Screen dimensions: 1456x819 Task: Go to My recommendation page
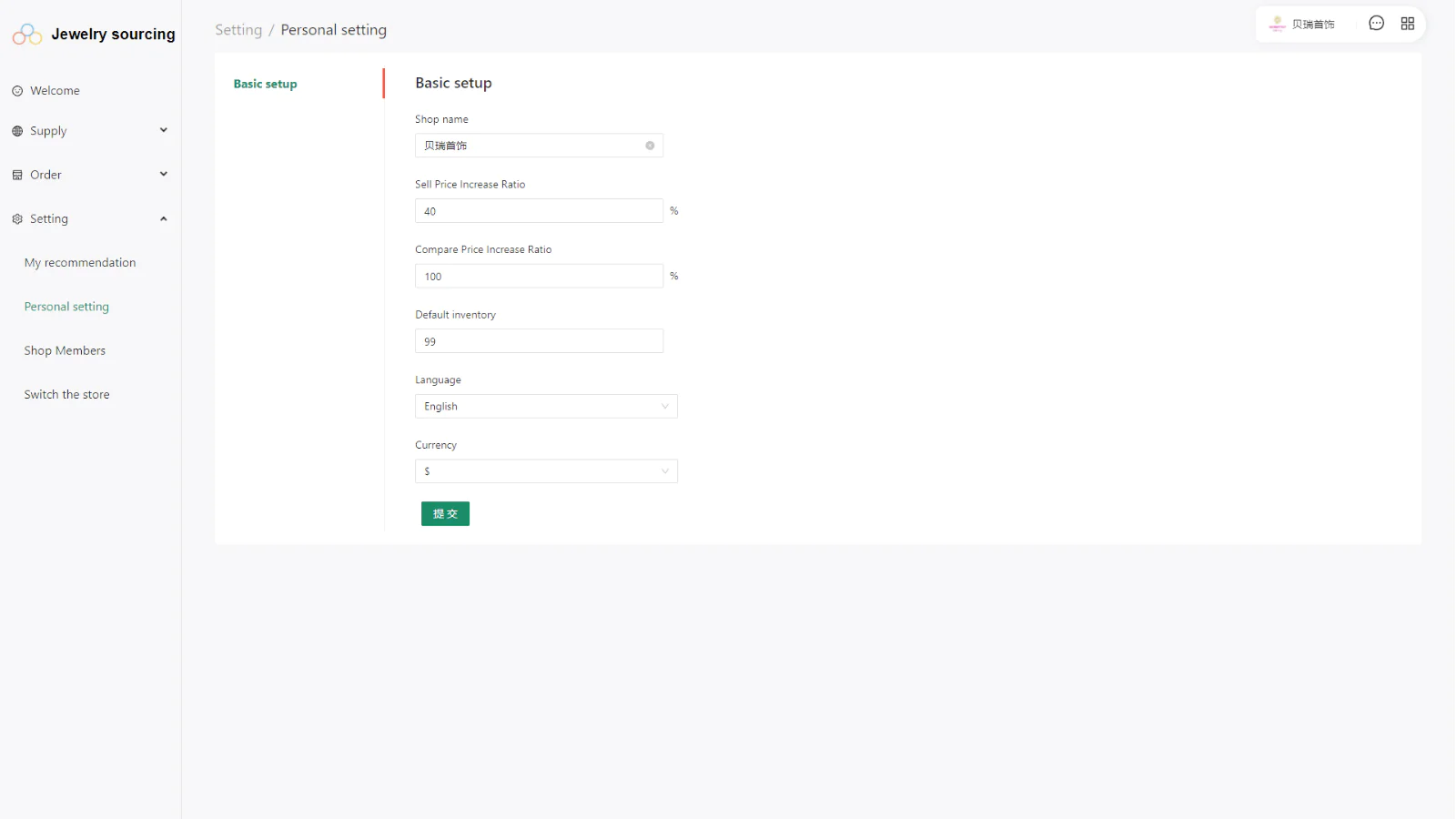pyautogui.click(x=80, y=263)
